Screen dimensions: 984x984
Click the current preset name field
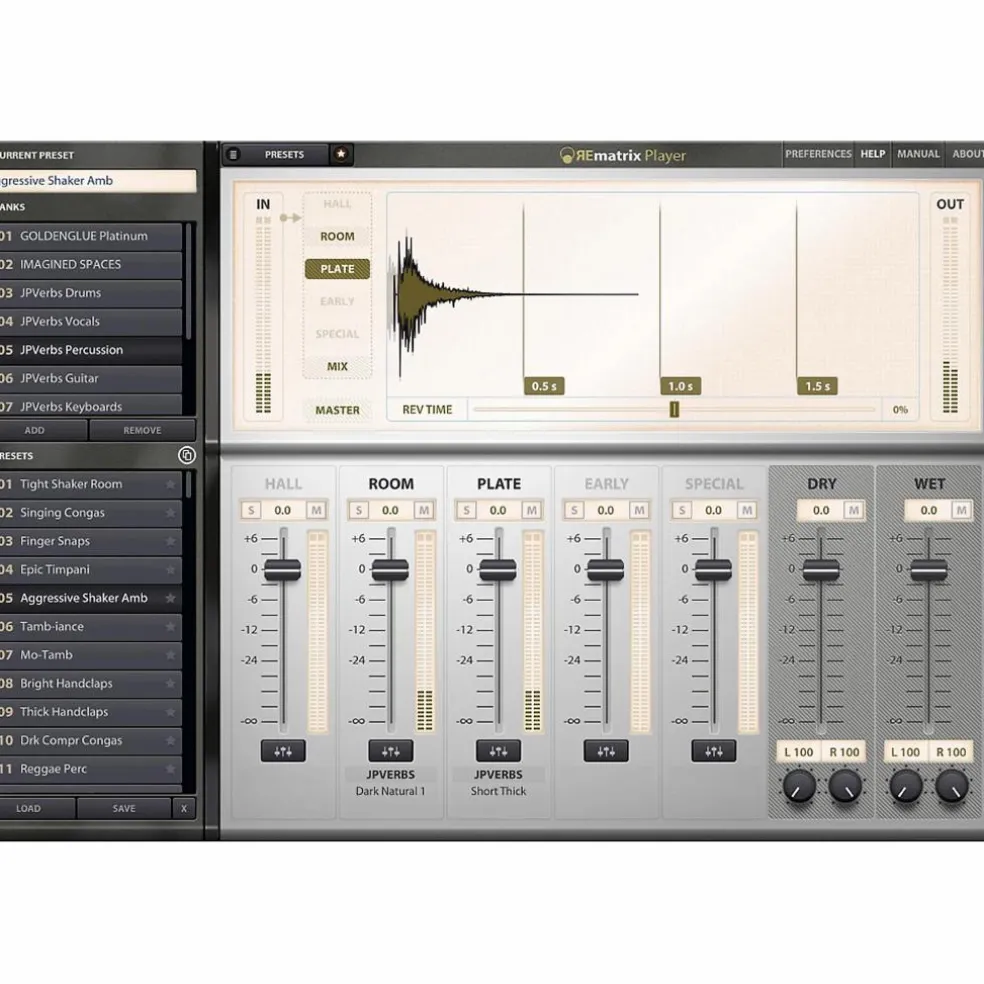[x=98, y=181]
